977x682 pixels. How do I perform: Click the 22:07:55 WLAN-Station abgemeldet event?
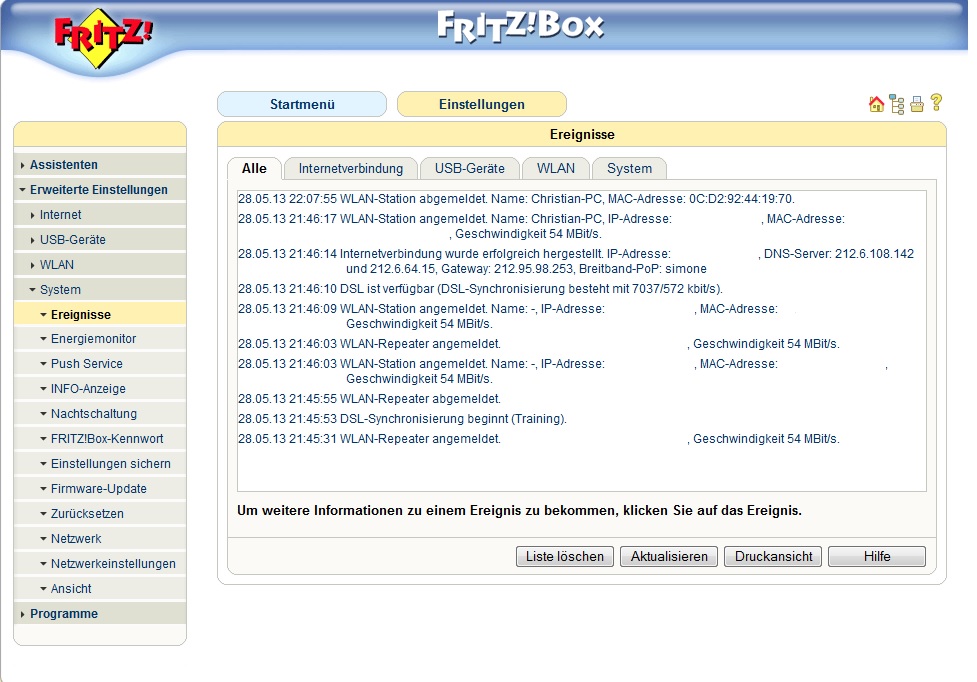coord(517,199)
